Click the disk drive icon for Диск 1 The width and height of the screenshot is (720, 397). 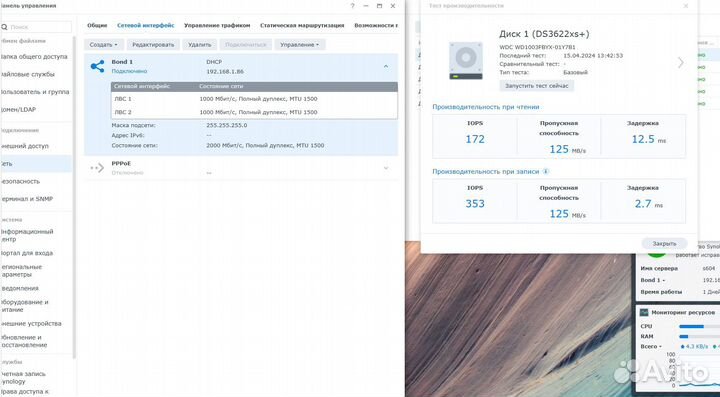(x=466, y=61)
